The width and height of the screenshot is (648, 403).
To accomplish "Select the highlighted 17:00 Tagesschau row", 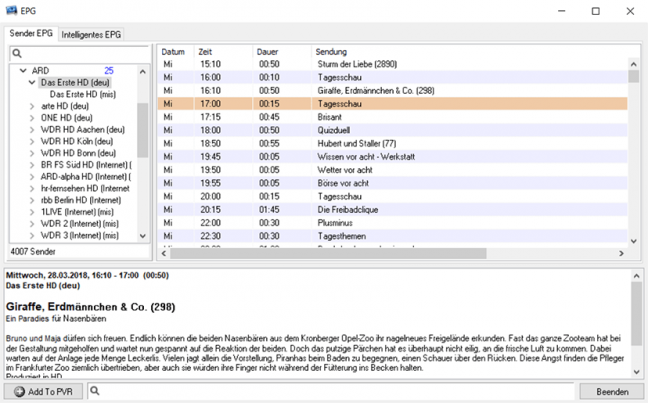I will (393, 104).
